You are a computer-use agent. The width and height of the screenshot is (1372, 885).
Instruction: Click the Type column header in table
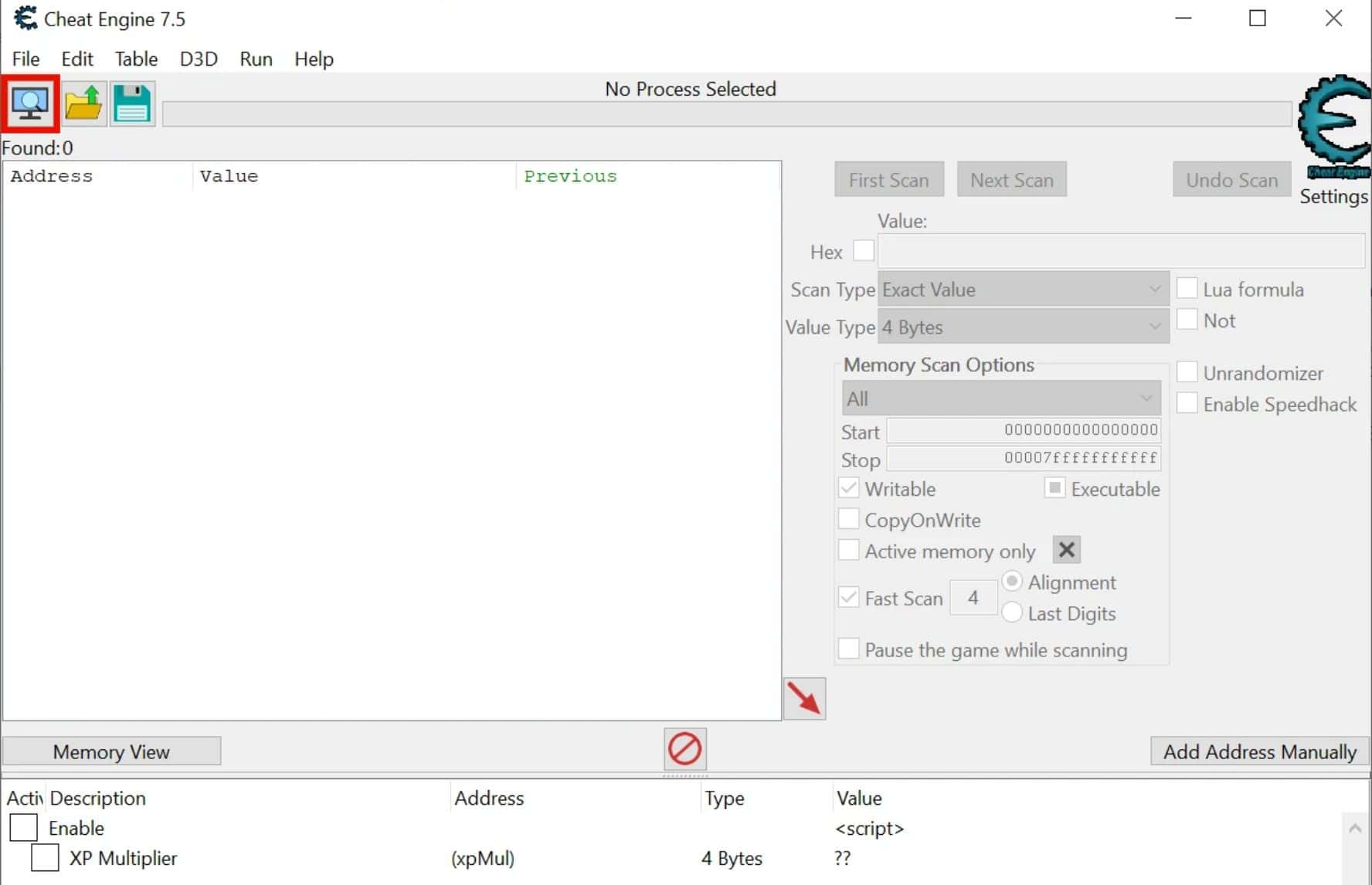(766, 798)
